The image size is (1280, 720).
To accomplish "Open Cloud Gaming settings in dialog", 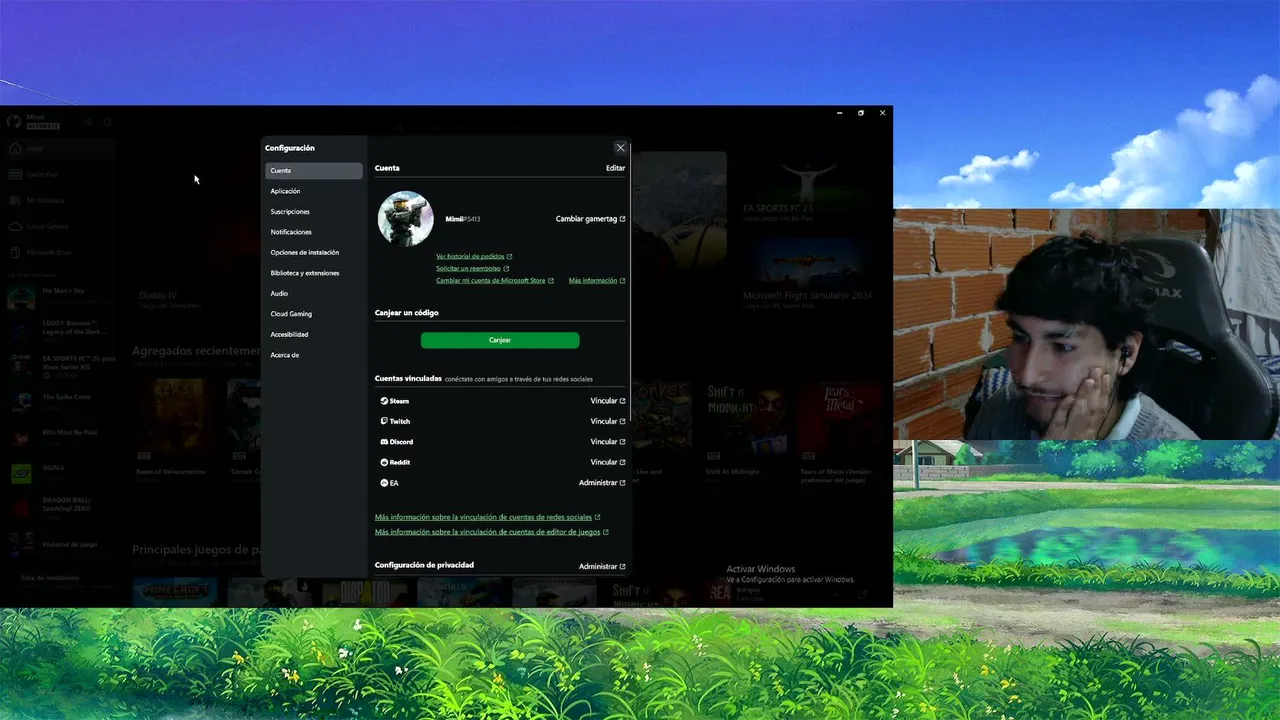I will click(x=314, y=314).
